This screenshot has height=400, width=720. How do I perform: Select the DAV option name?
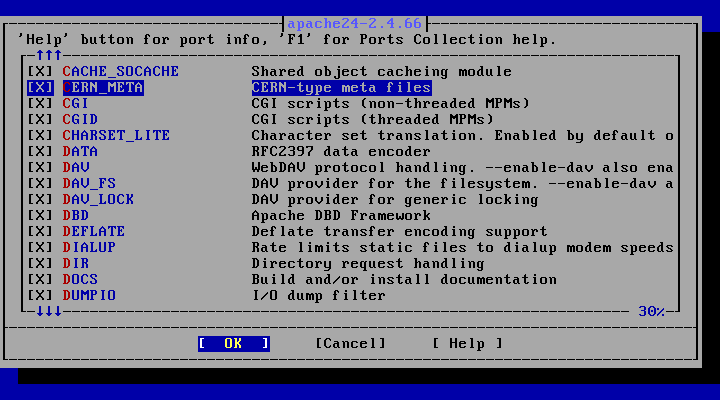(x=76, y=168)
